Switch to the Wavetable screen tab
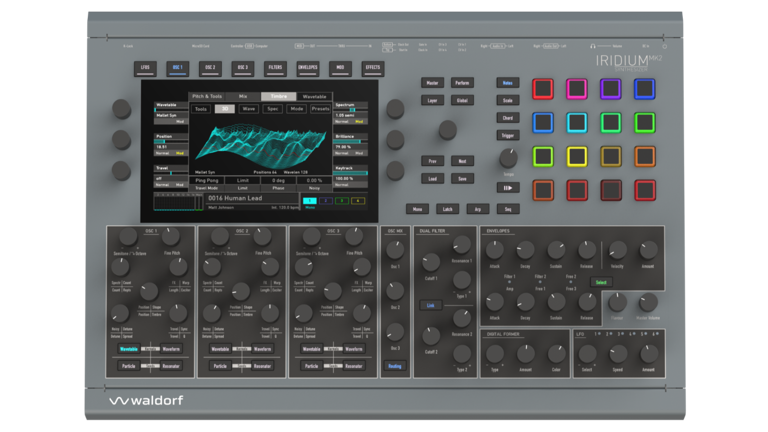Screen dimensions: 768x432 [x=314, y=96]
